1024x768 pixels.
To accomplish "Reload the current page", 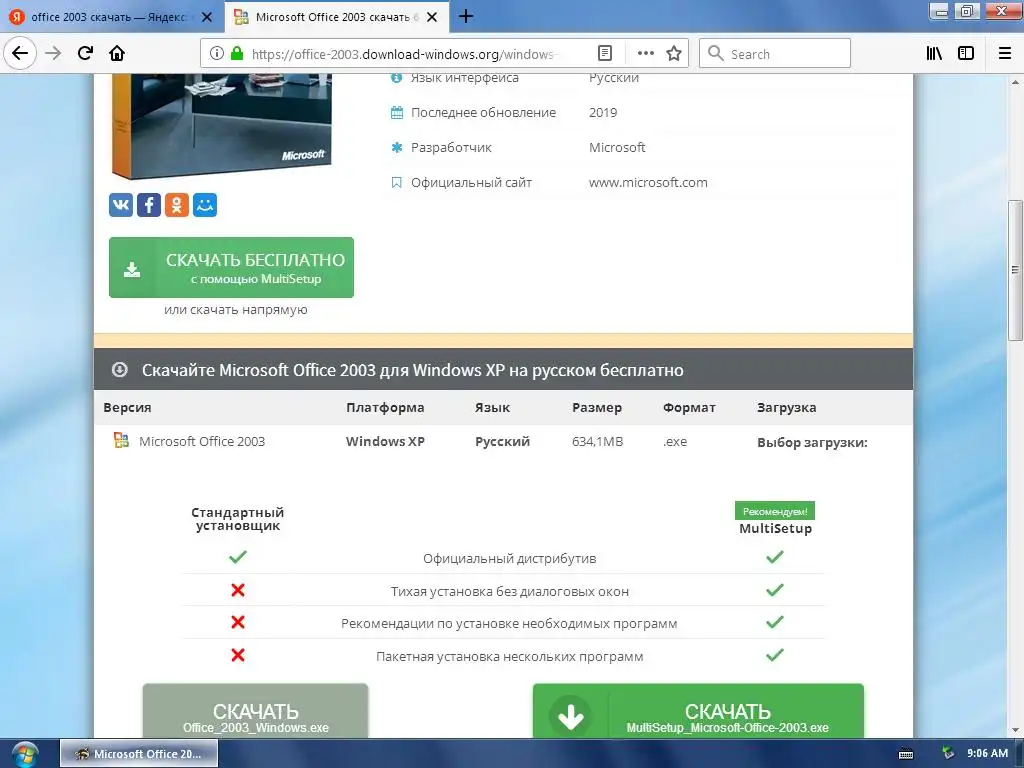I will tap(86, 53).
